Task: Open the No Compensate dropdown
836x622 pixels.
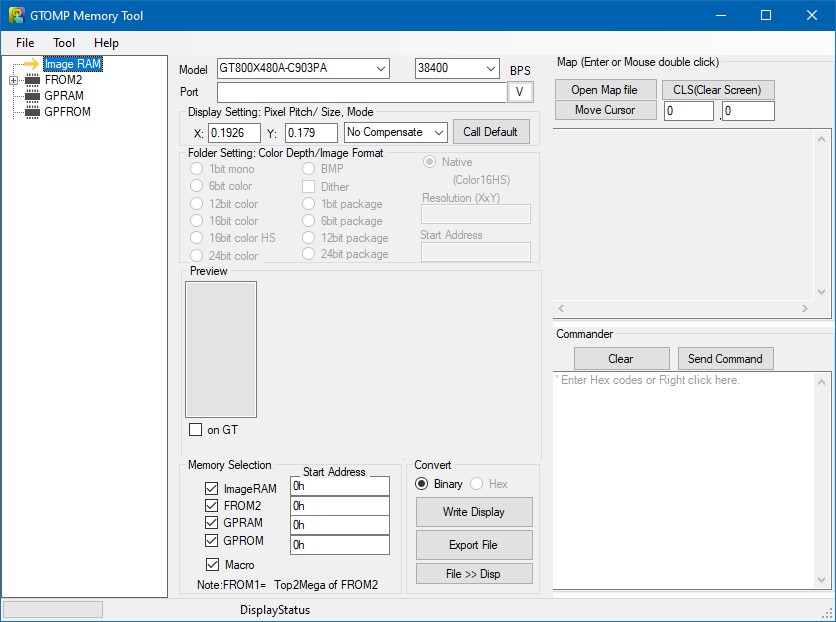Action: pos(439,132)
